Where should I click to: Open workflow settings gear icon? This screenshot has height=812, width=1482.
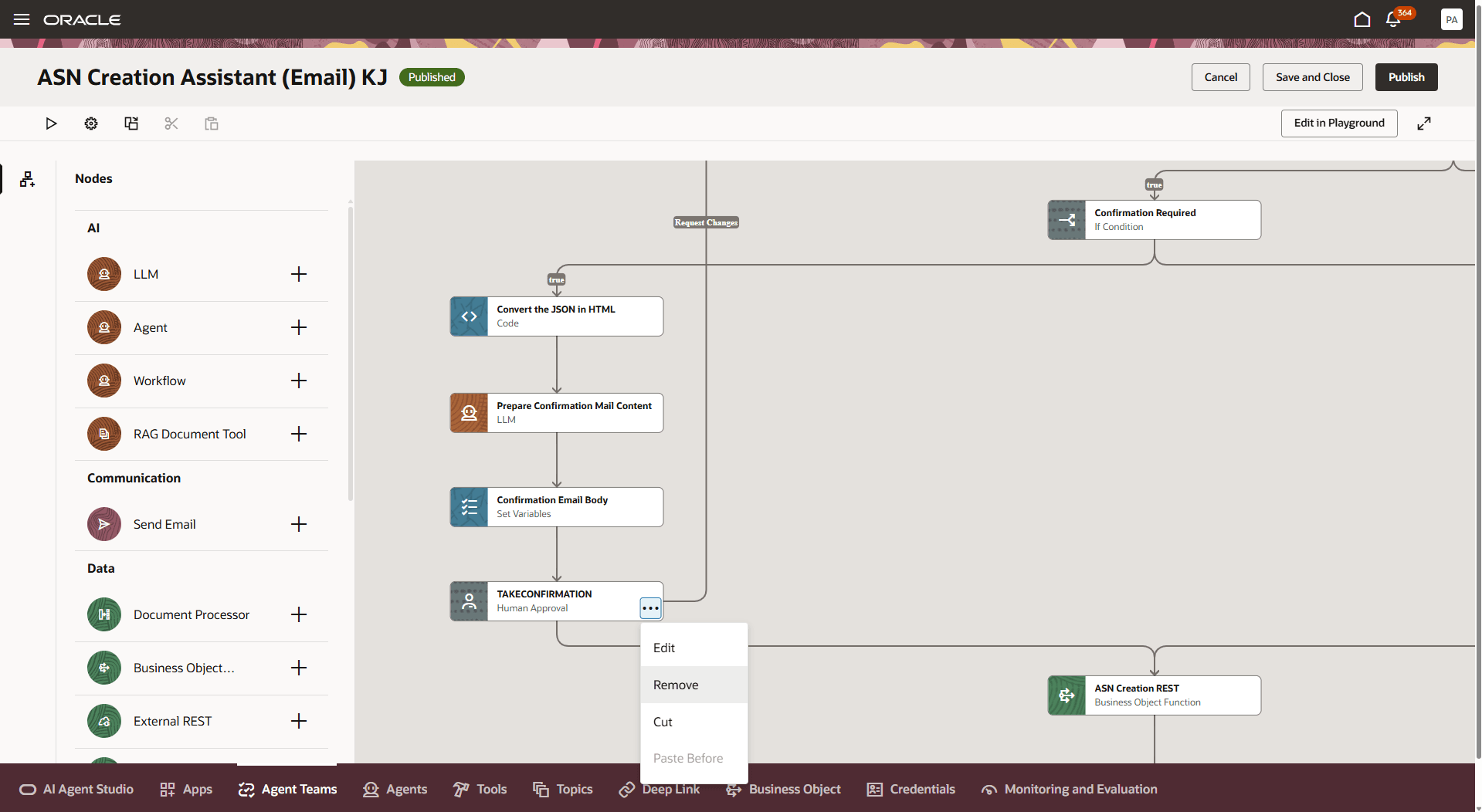pyautogui.click(x=91, y=123)
